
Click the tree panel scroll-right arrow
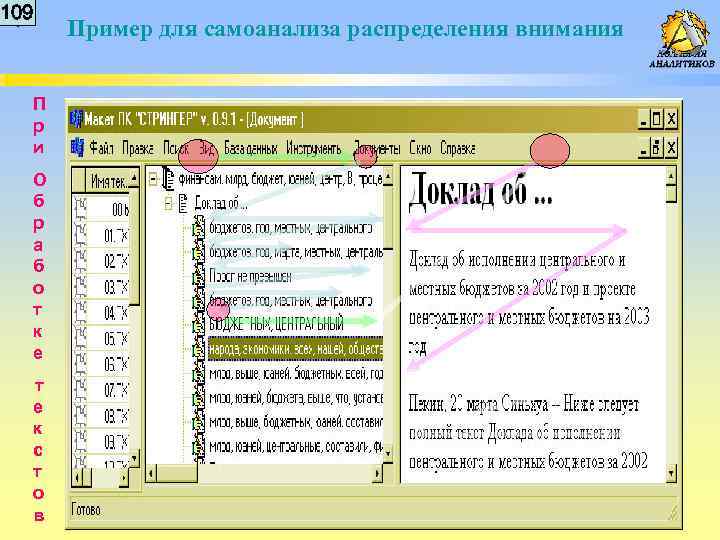click(x=377, y=473)
